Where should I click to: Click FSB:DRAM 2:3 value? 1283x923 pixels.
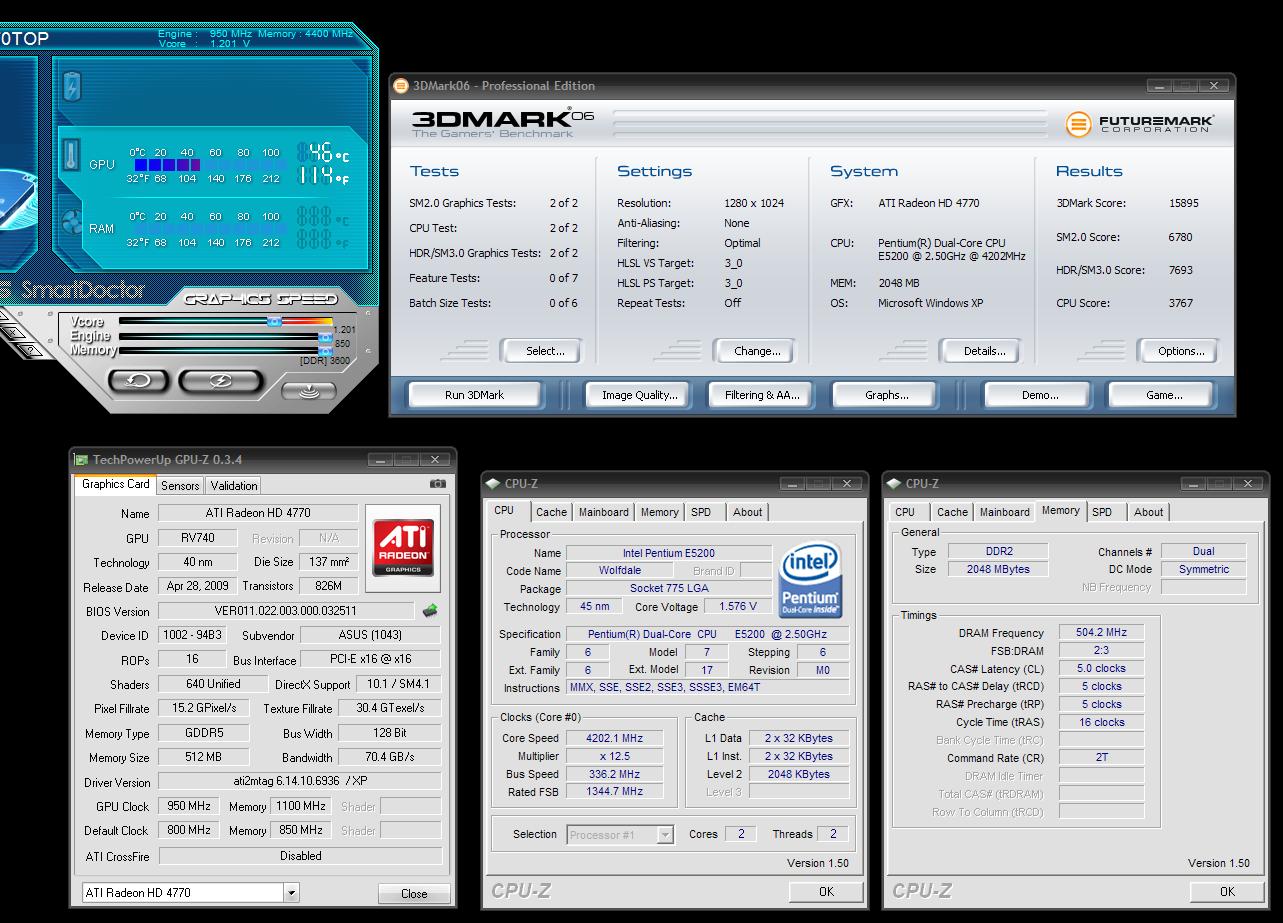[x=1101, y=651]
